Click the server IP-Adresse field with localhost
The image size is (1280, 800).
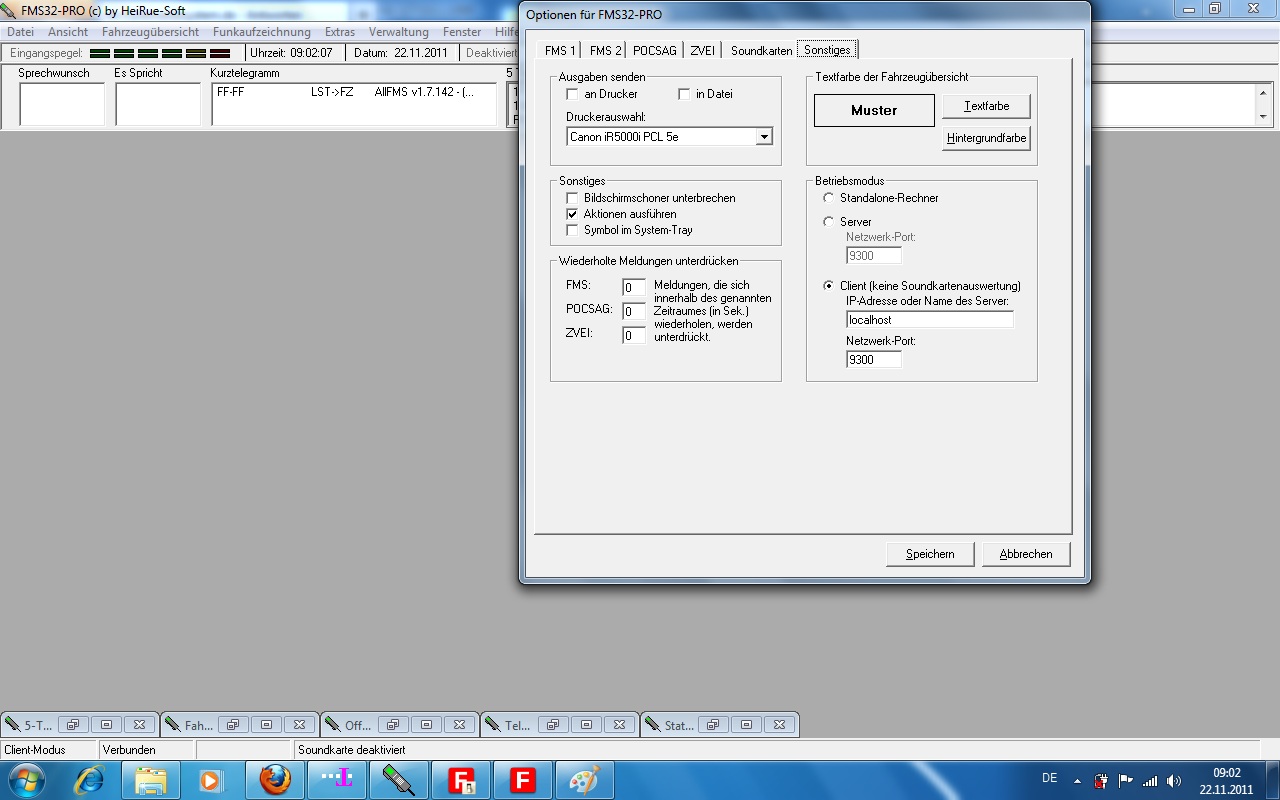(929, 320)
